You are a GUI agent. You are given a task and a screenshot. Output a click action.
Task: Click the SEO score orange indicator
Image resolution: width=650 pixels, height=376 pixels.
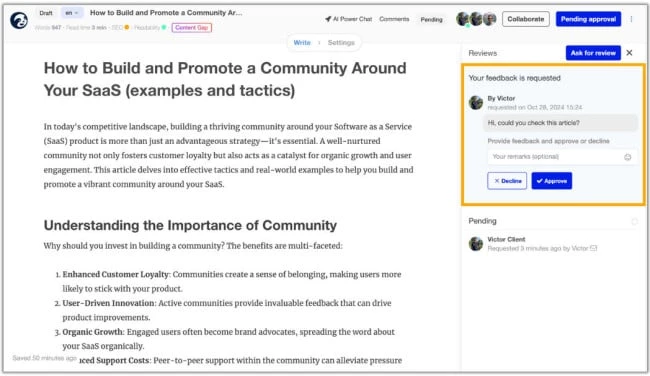127,27
